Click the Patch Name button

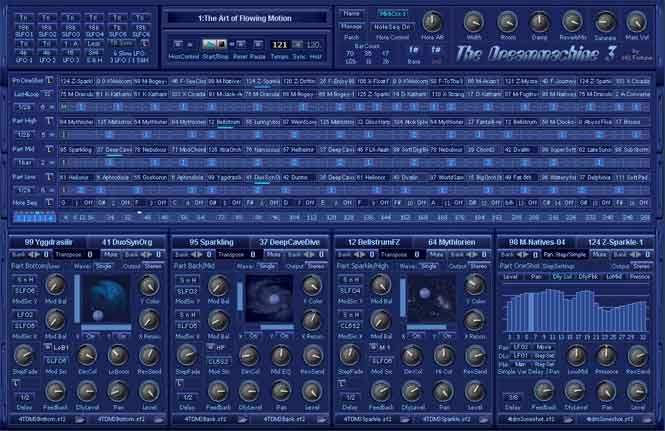pos(351,14)
